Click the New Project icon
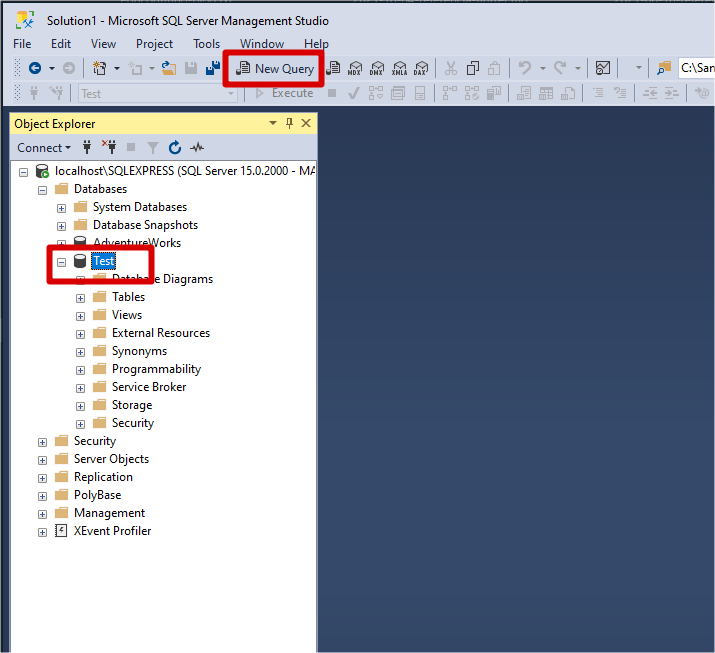 click(99, 68)
